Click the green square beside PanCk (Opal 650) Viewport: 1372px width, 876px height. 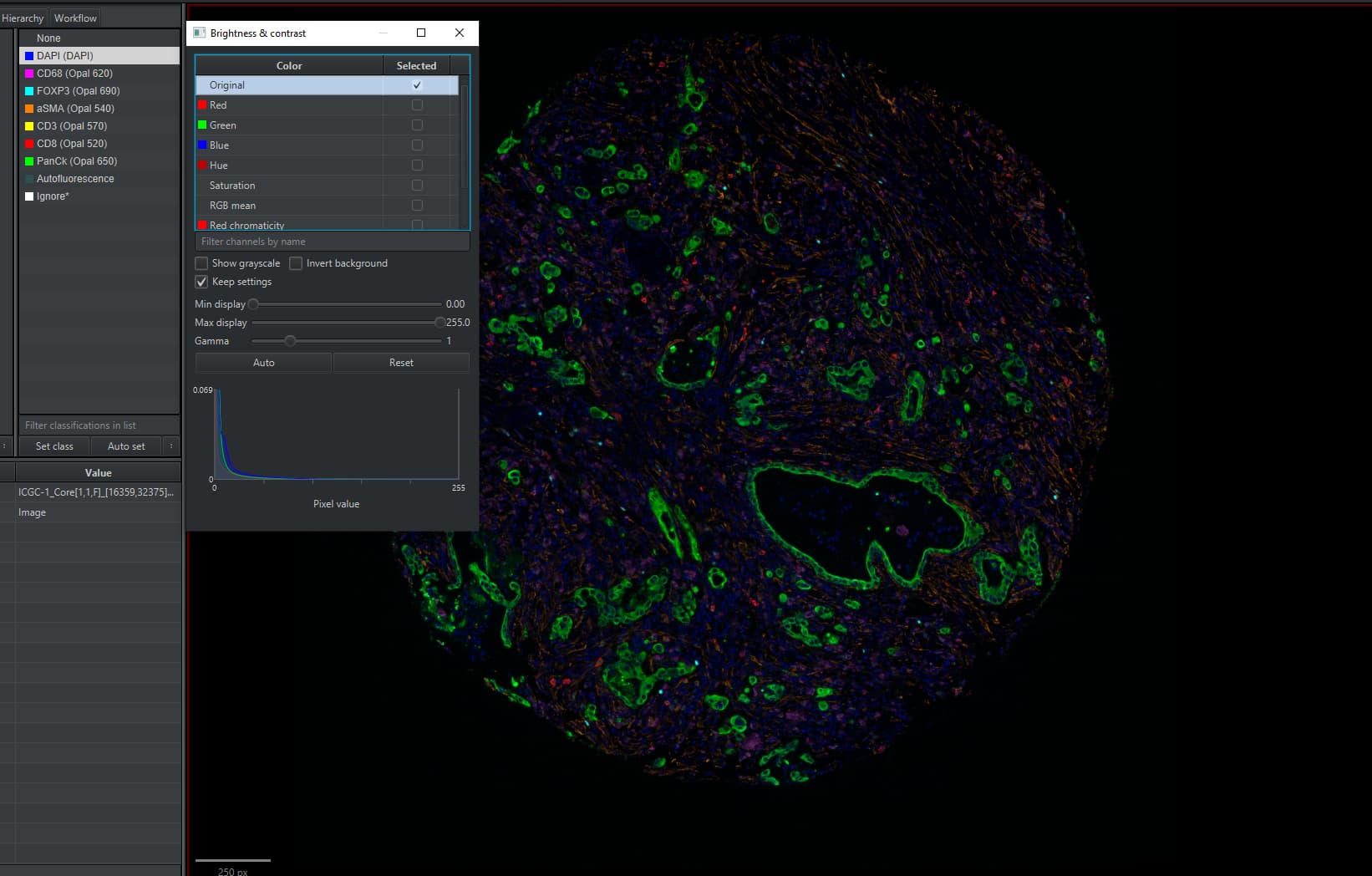[30, 160]
